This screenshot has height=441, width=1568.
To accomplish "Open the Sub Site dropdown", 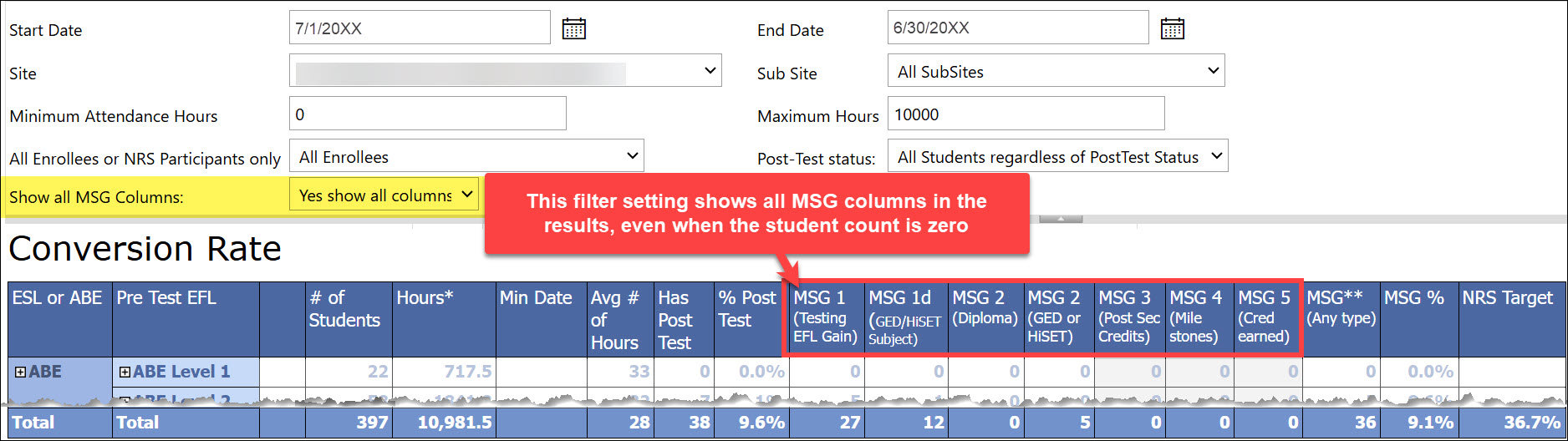I will 1055,71.
